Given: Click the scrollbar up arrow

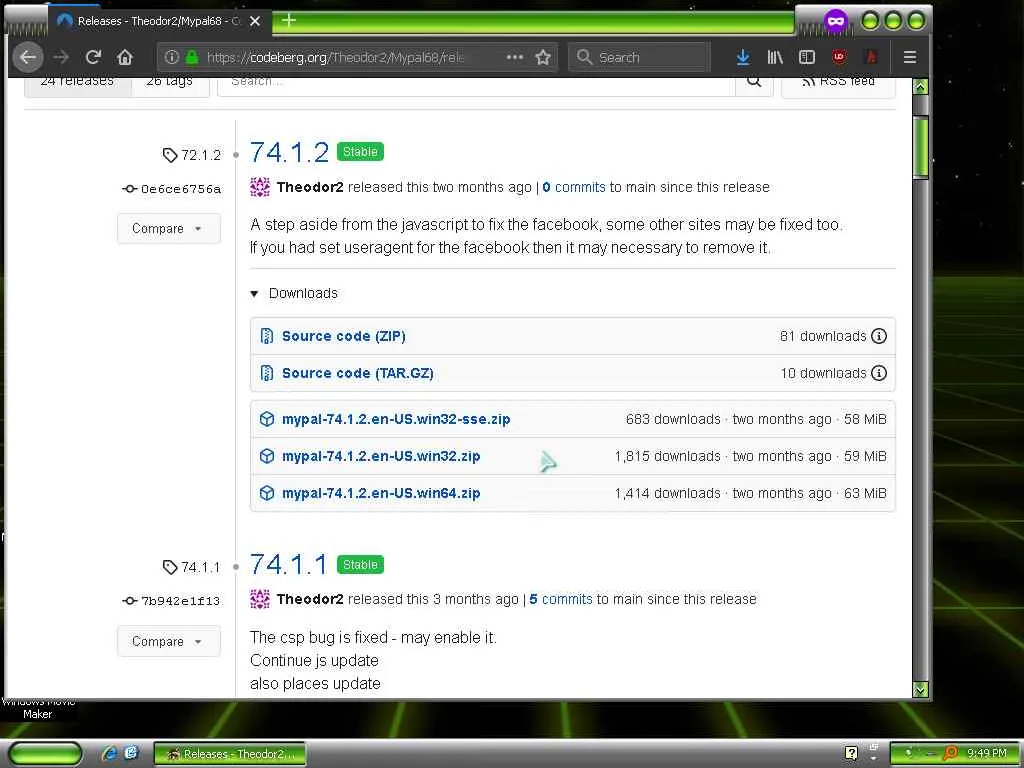Looking at the screenshot, I should point(920,87).
